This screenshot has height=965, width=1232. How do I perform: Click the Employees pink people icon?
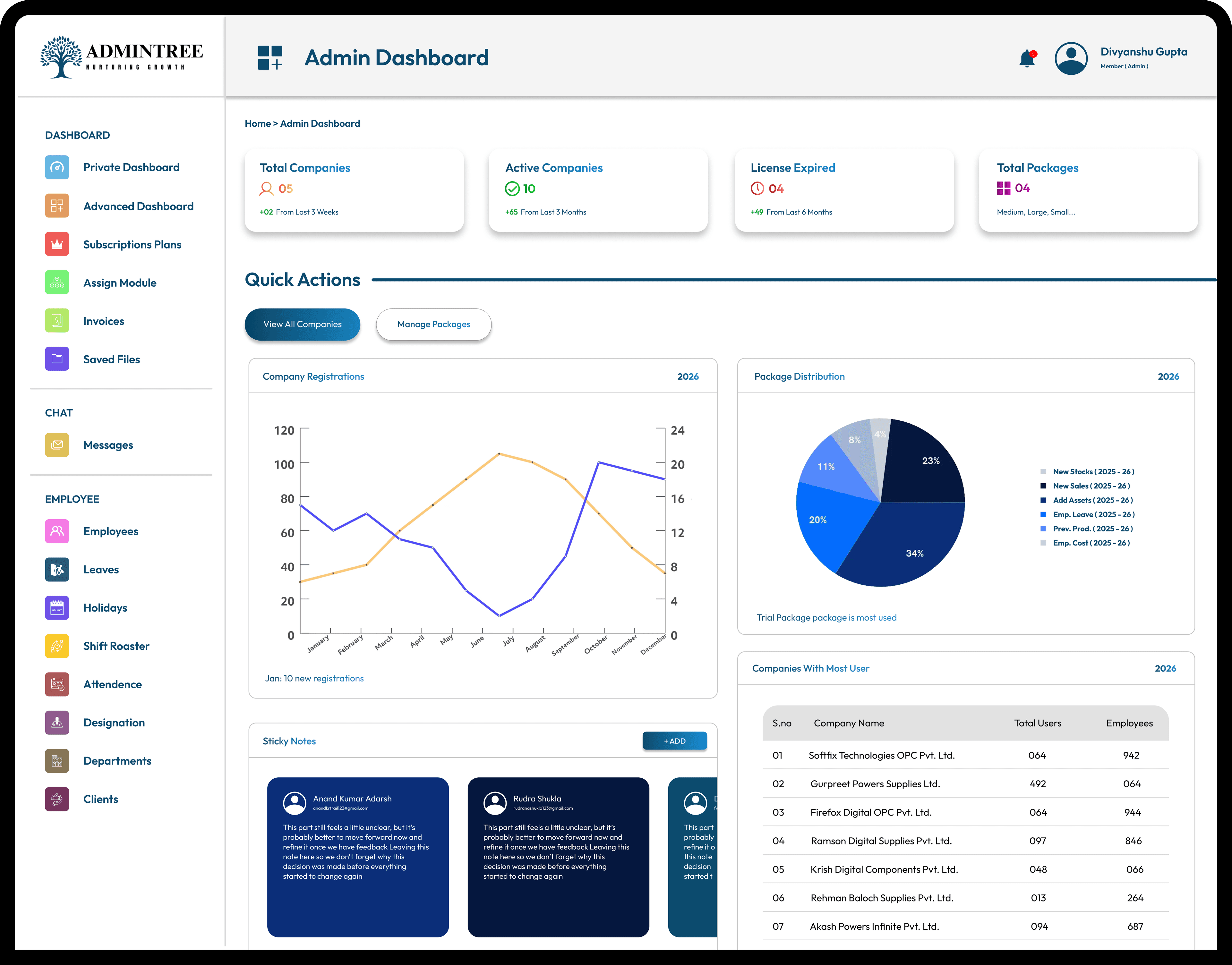tap(57, 531)
